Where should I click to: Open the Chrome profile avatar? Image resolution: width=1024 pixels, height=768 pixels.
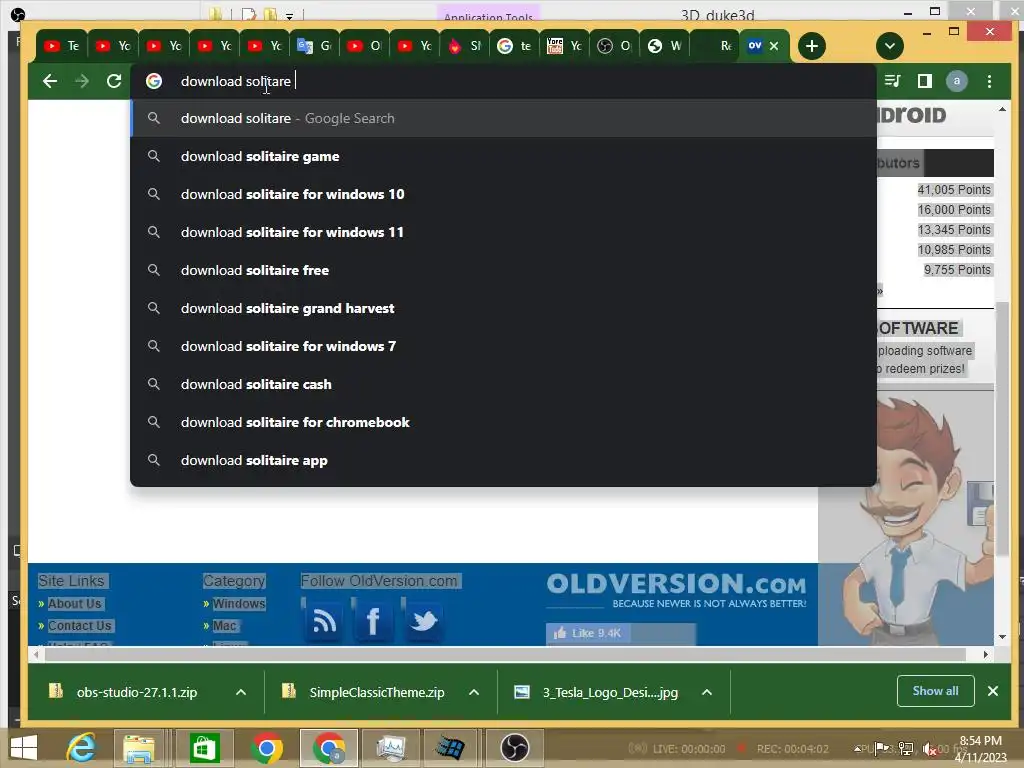click(x=957, y=81)
